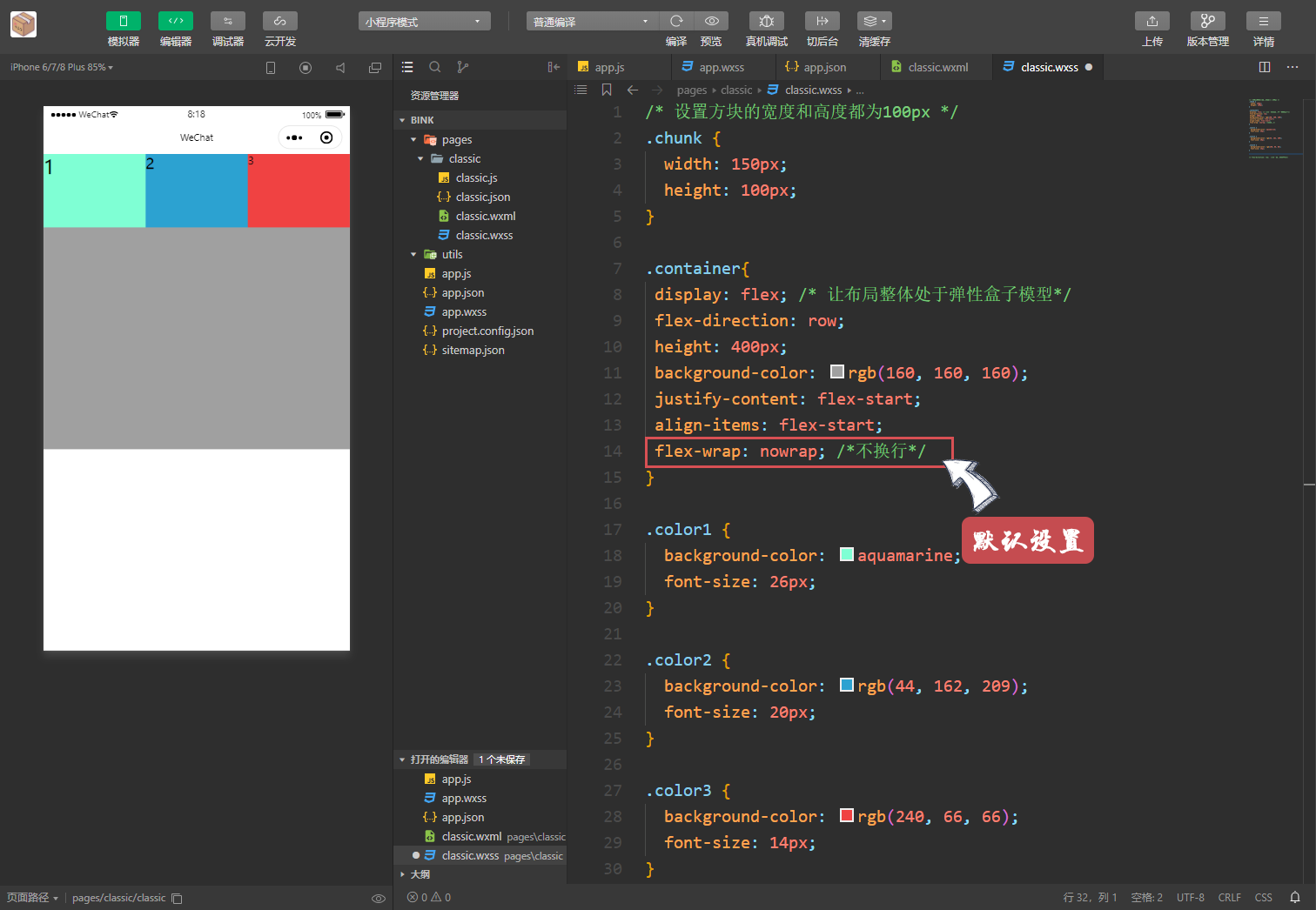Click the blue rgb(44, 162, 209) color swatch
This screenshot has width=1316, height=910.
tap(847, 685)
